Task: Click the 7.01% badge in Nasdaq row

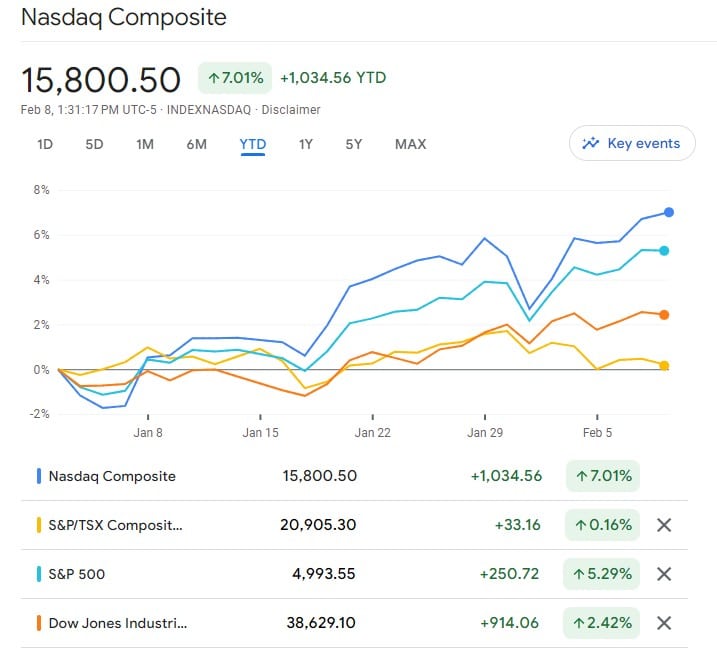Action: tap(603, 476)
